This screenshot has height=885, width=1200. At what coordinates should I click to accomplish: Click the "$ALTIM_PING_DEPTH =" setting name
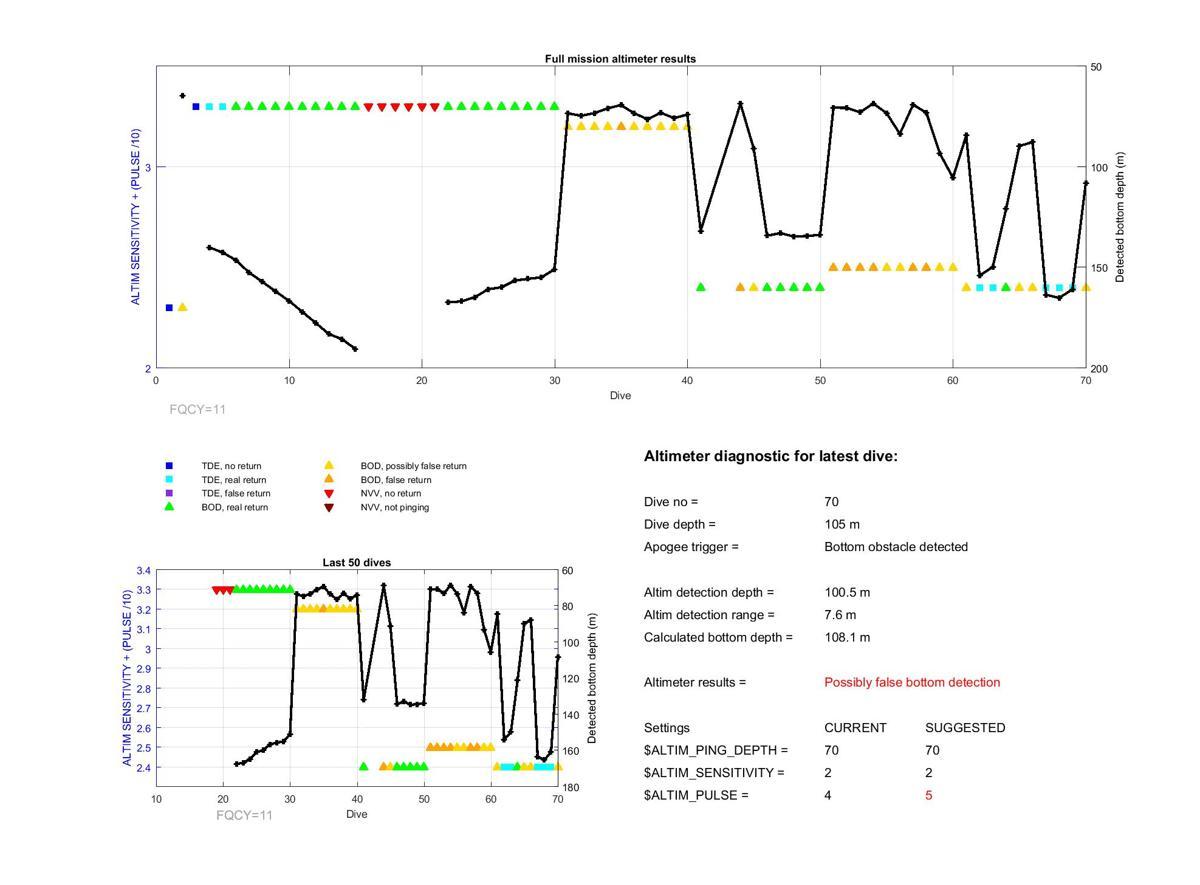tap(716, 750)
